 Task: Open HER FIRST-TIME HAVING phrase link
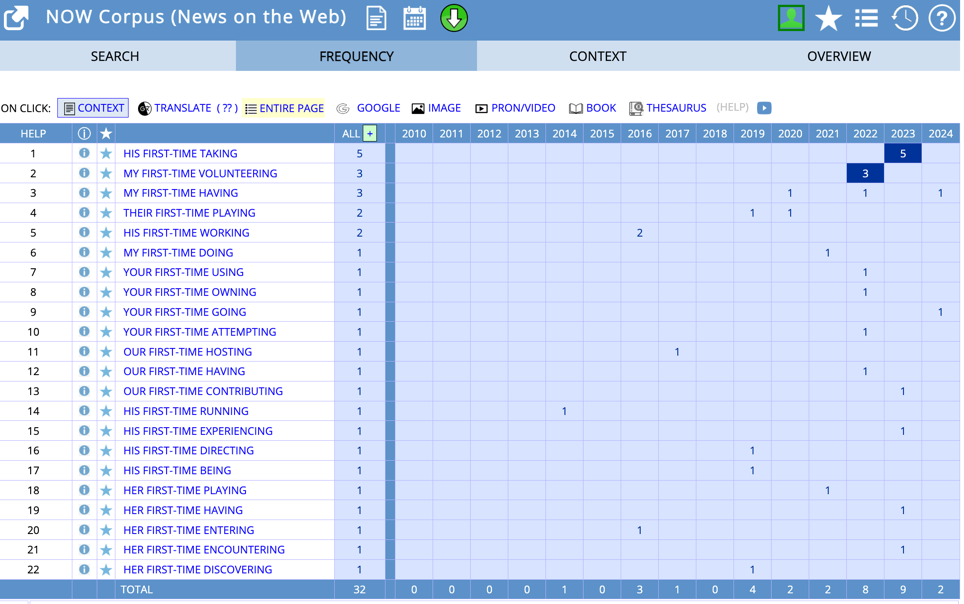pos(183,510)
